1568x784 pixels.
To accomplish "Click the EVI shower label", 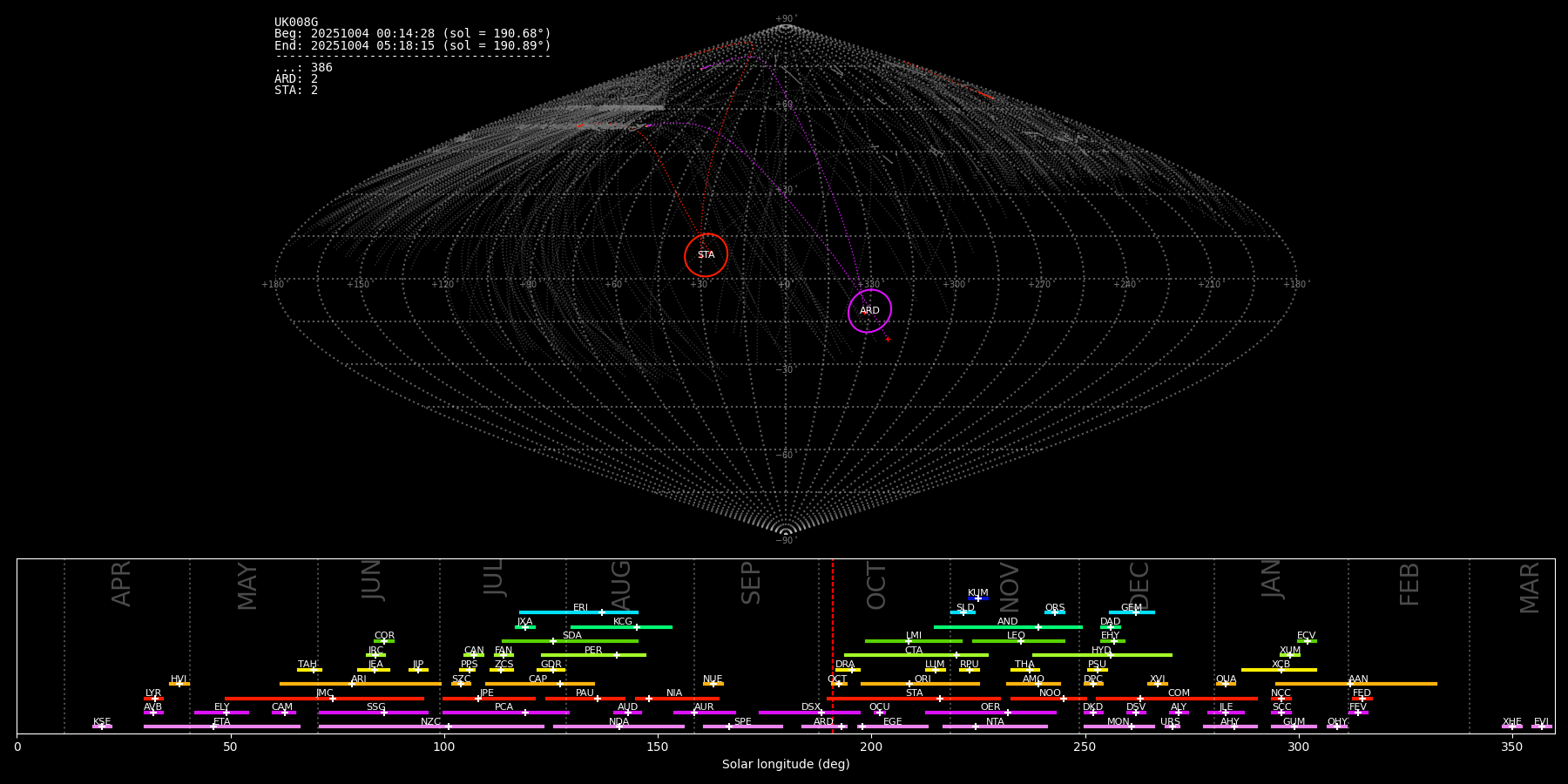I will coord(1542,722).
